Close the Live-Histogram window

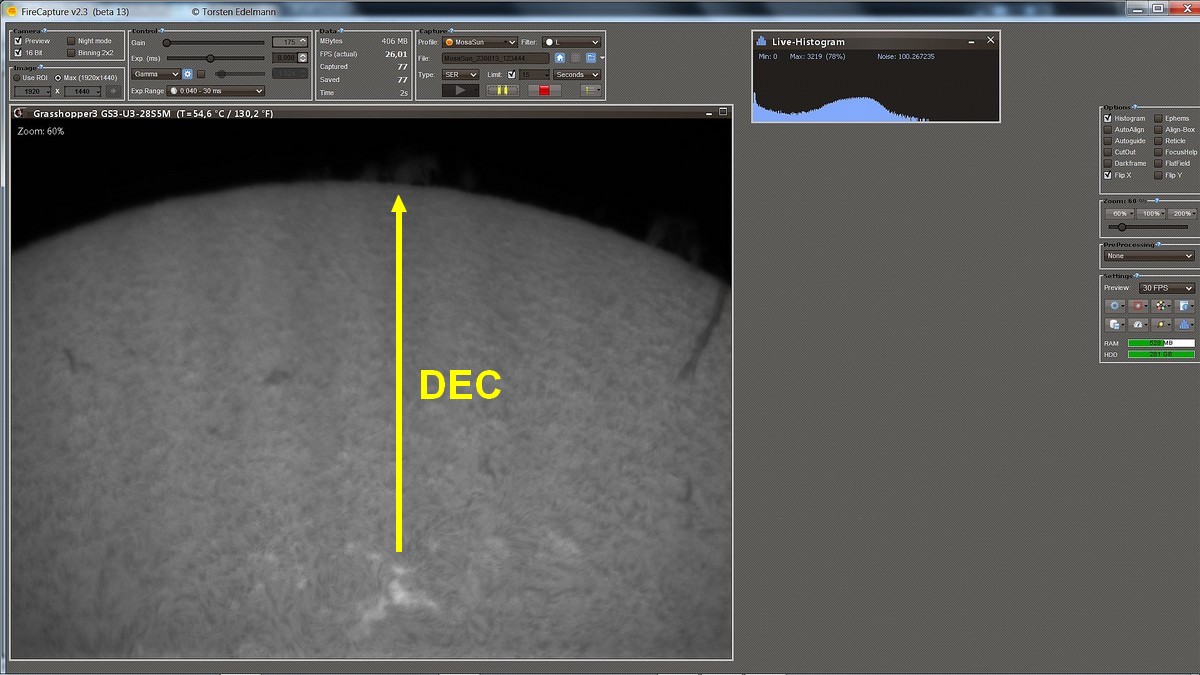(x=991, y=40)
